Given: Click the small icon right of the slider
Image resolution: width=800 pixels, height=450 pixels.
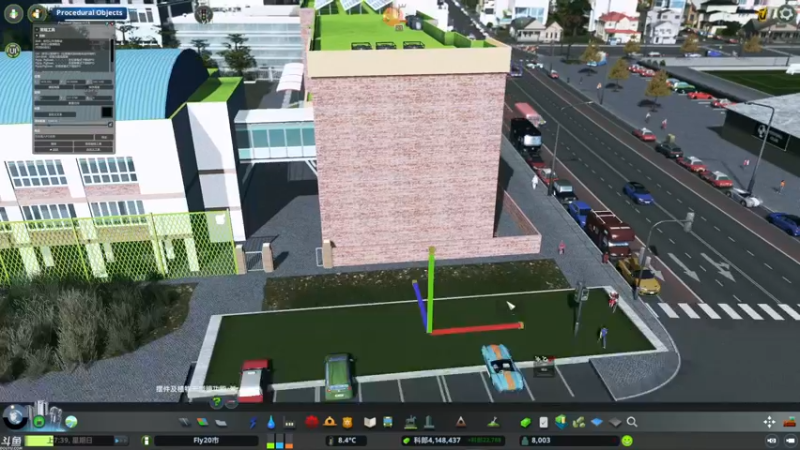Looking at the screenshot, I should [110, 124].
